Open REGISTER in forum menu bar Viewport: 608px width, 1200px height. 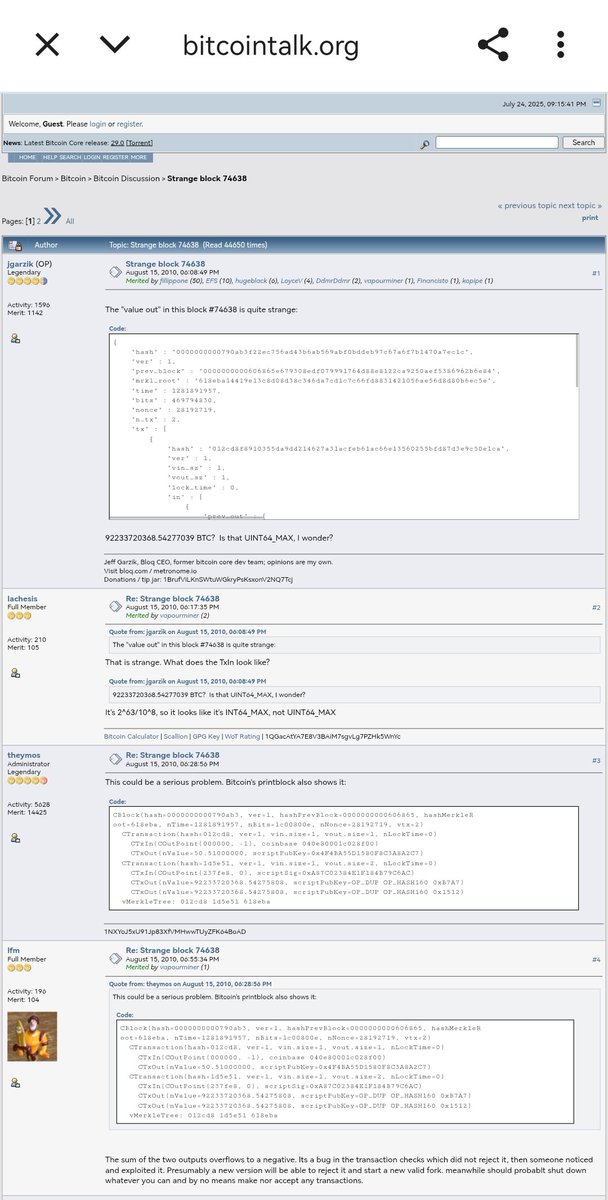[115, 157]
